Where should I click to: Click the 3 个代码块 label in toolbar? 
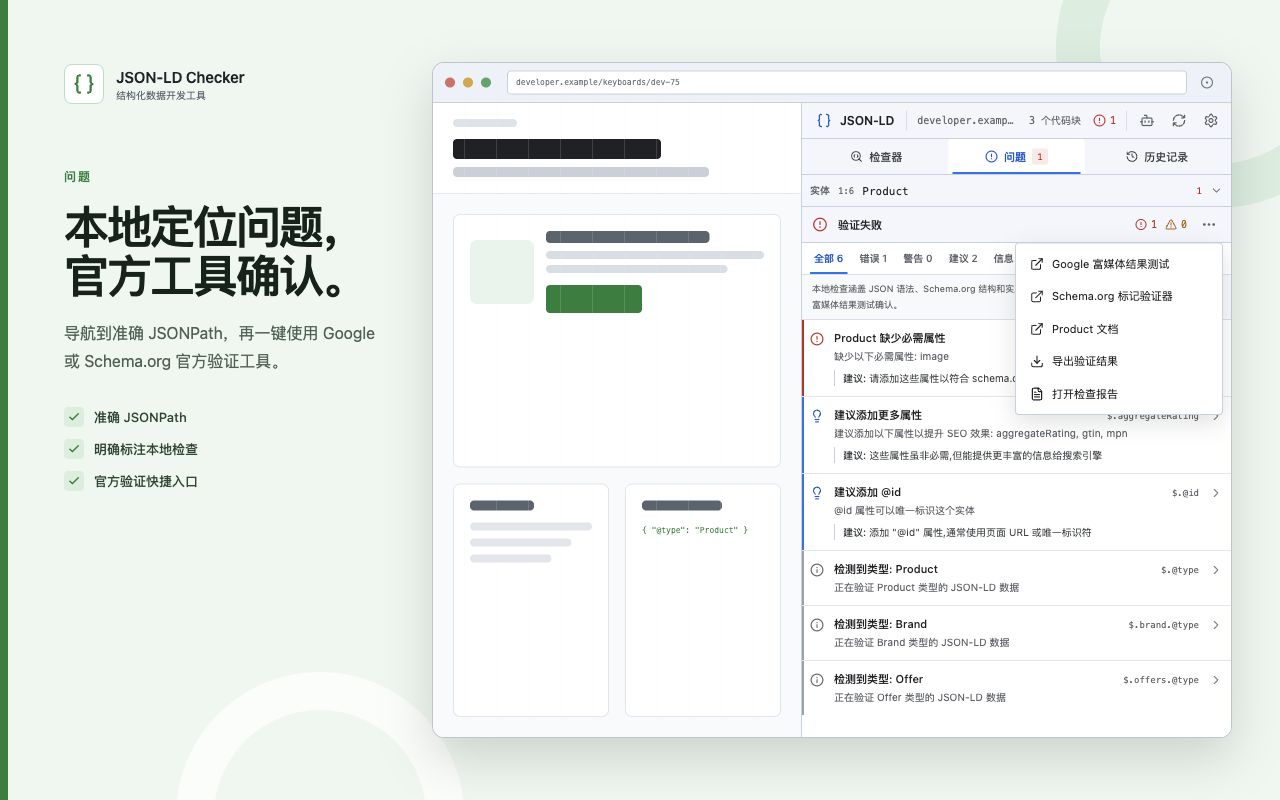(1055, 121)
